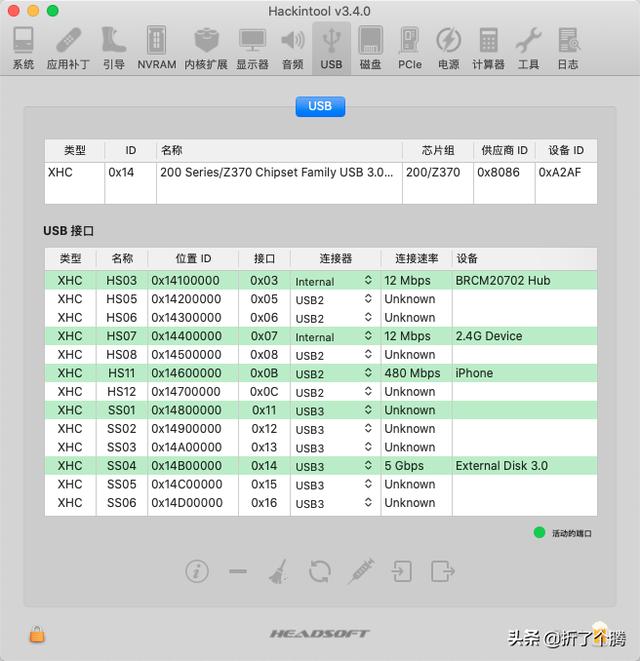Sort ports by 接口 column header
This screenshot has width=640, height=661.
[x=264, y=258]
